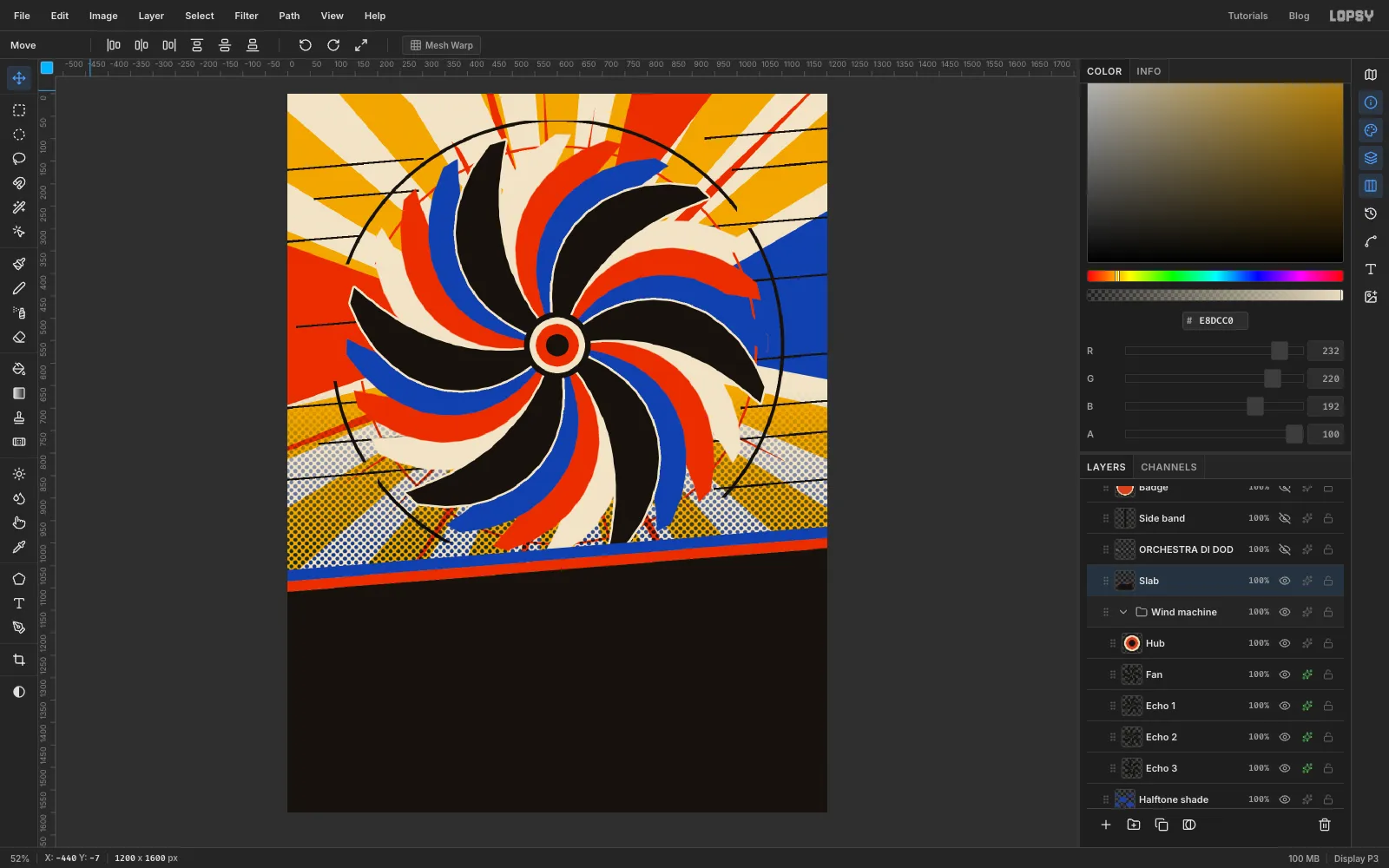Click the R channel slider handle
The height and width of the screenshot is (868, 1389).
(1280, 351)
